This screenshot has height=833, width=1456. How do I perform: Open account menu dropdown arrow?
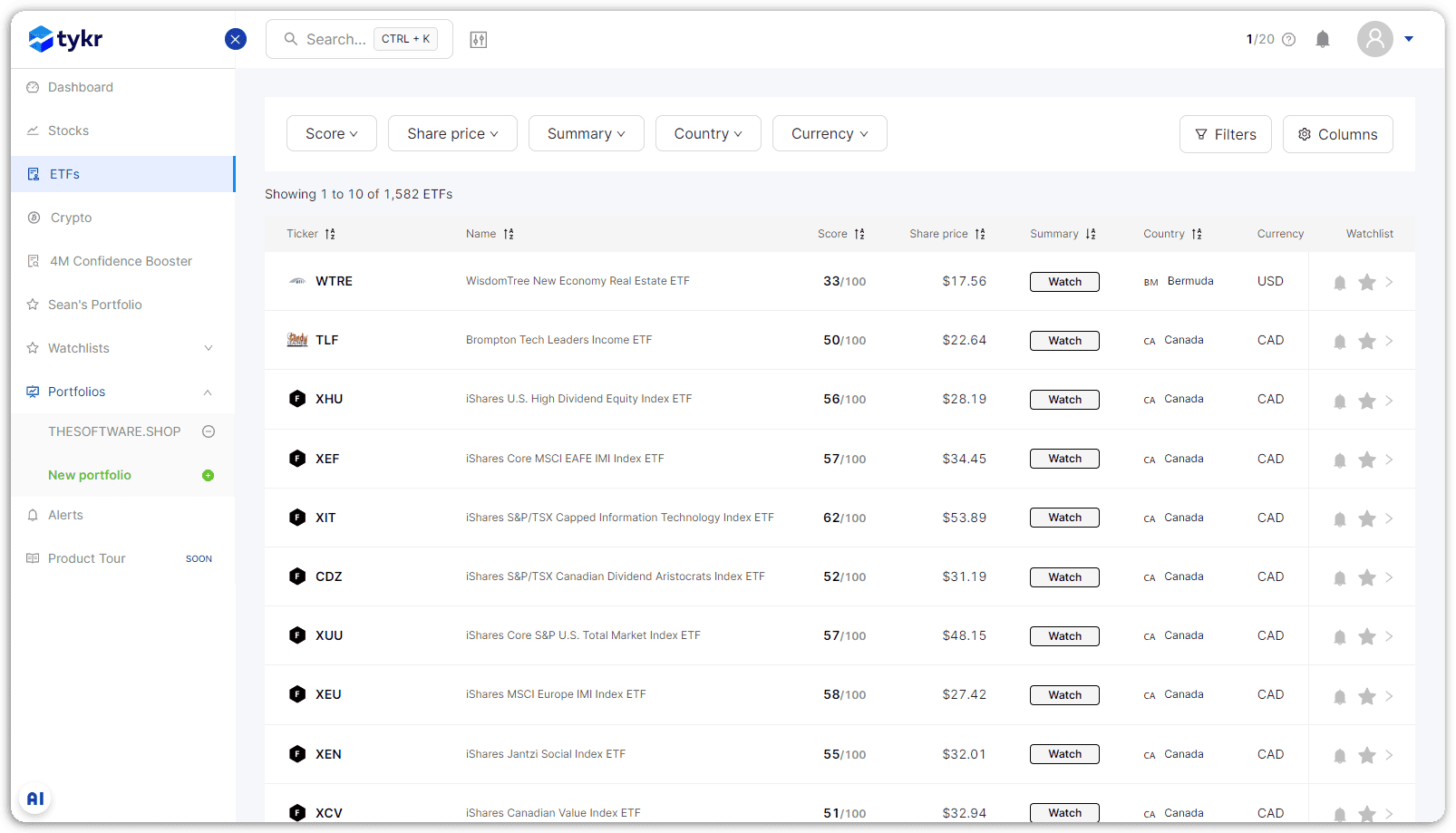point(1409,39)
